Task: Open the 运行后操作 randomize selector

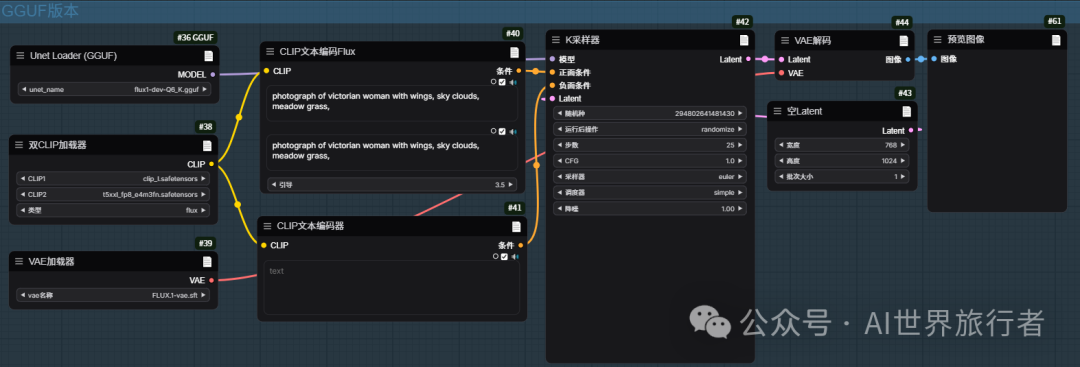Action: (x=650, y=129)
